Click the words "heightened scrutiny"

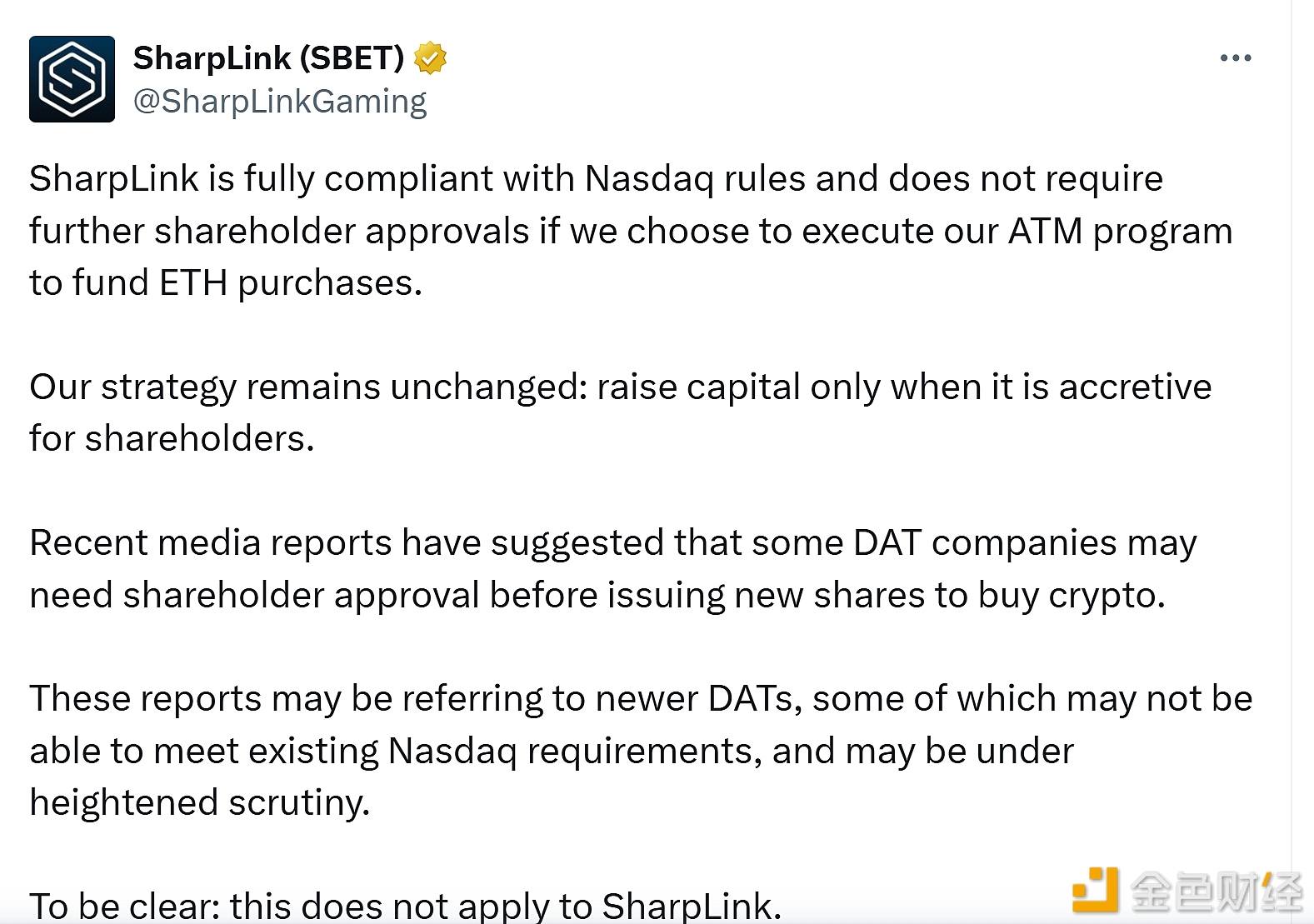(199, 802)
